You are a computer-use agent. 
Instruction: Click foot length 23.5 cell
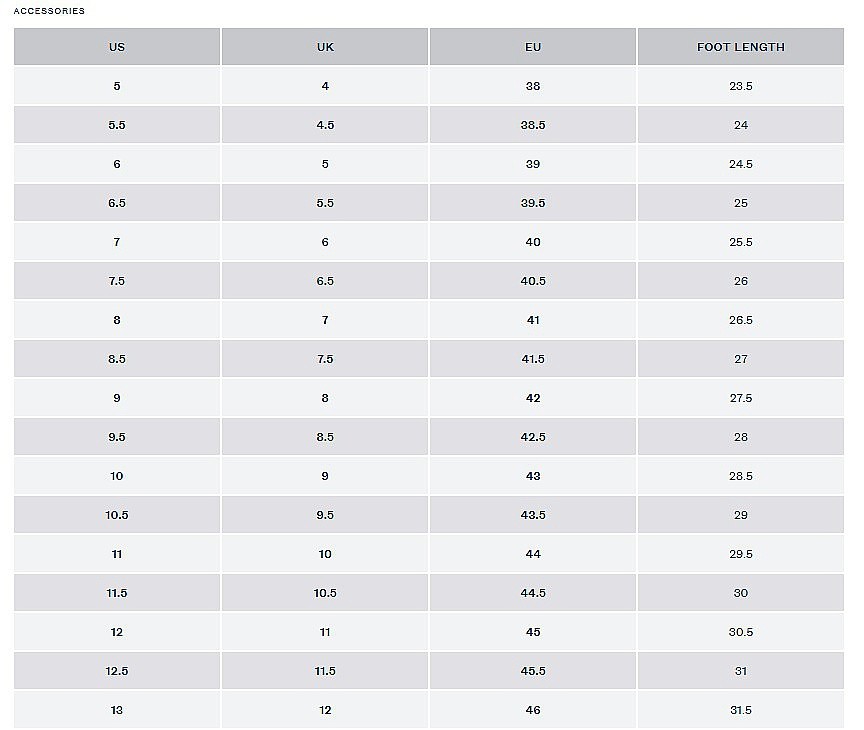tap(741, 86)
